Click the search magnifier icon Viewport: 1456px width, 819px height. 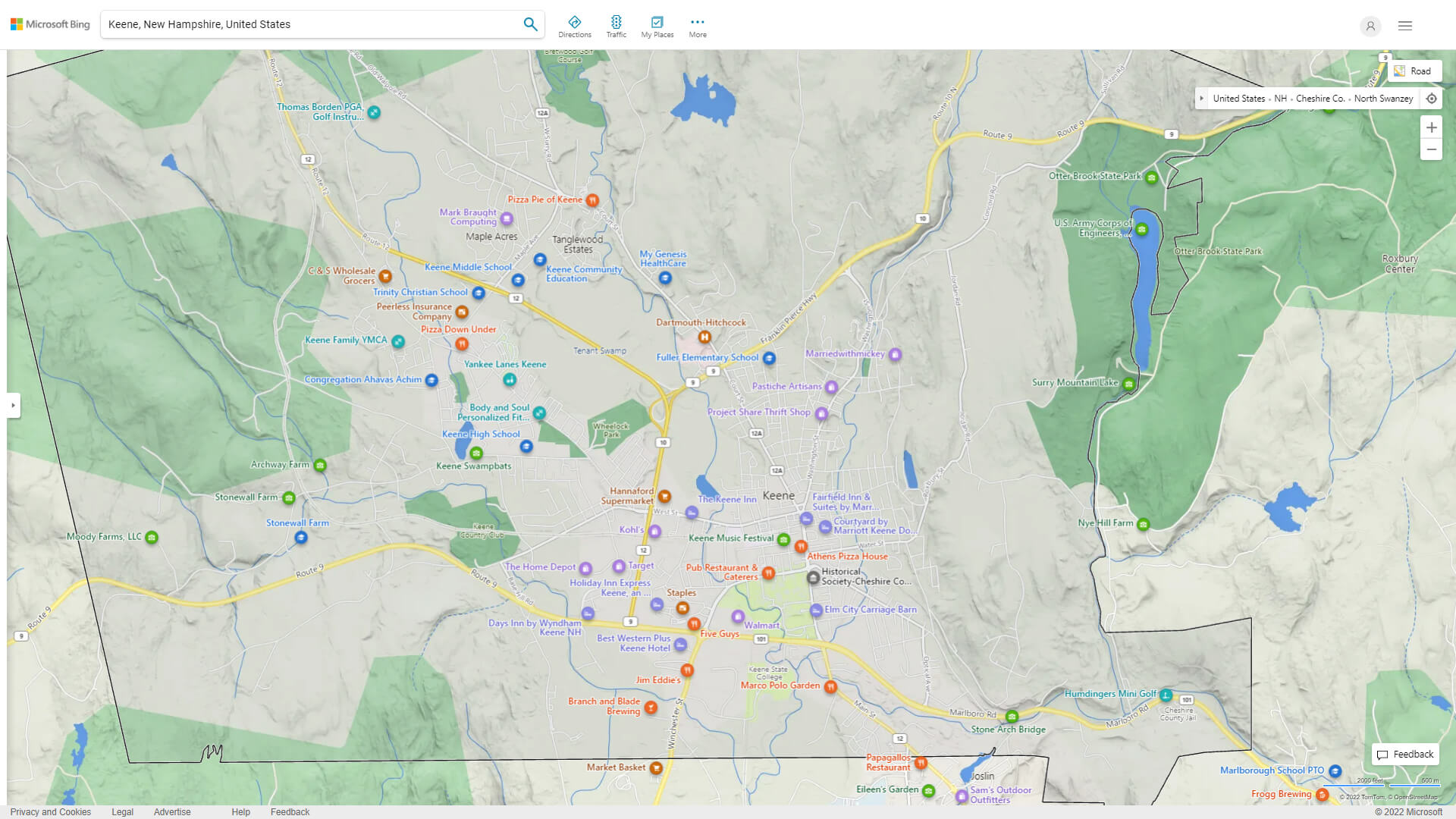pyautogui.click(x=530, y=24)
